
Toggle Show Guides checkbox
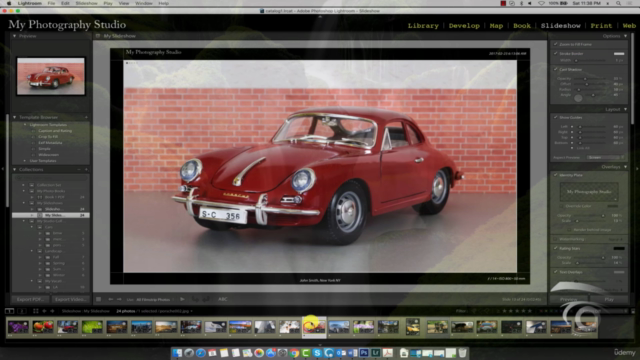coord(556,118)
